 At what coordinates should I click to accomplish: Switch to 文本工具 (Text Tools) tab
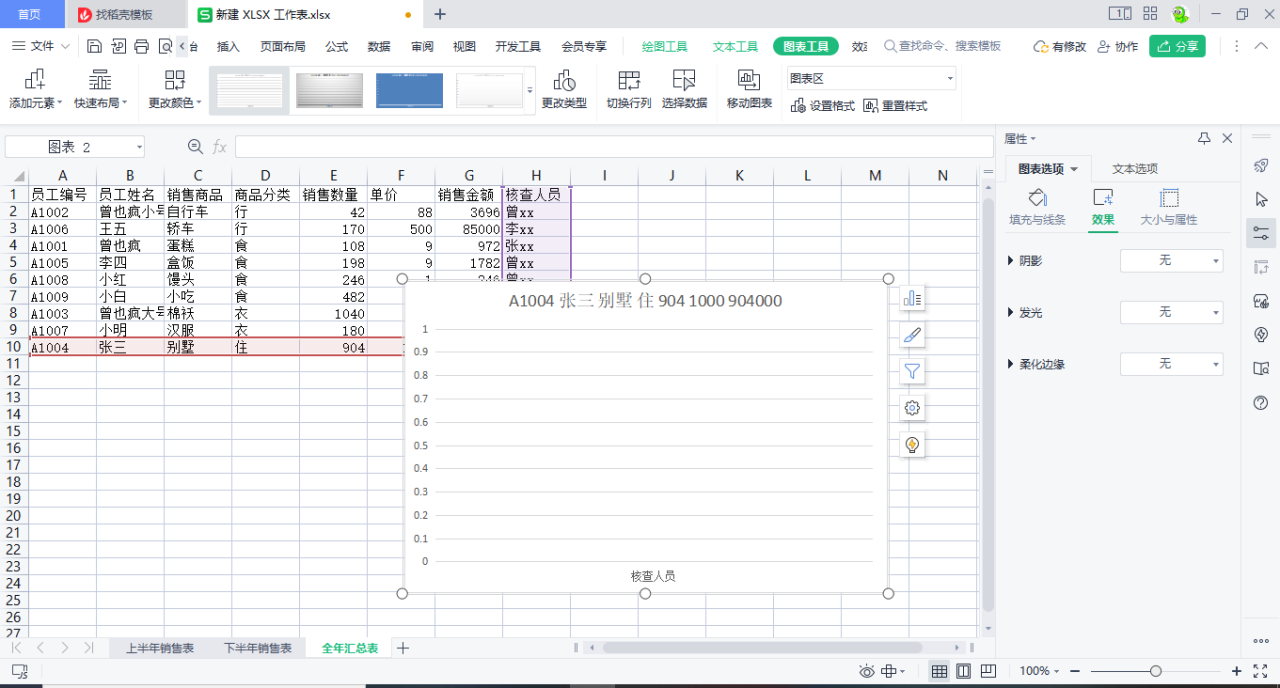pos(735,46)
